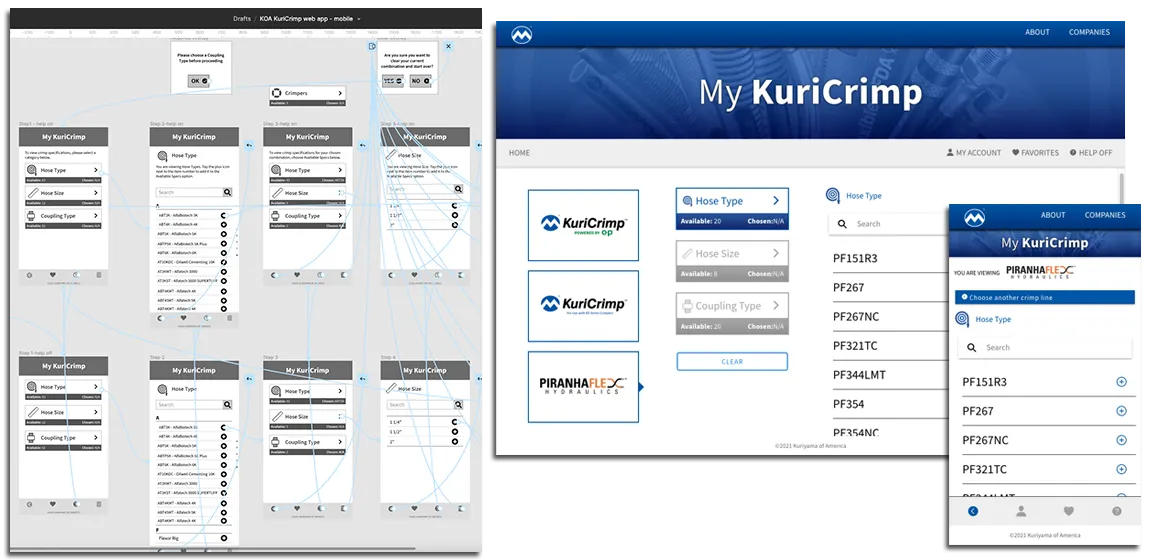Image resolution: width=1152 pixels, height=560 pixels.
Task: Close the clear-combination wireframe dialog with the X icon
Action: click(448, 46)
